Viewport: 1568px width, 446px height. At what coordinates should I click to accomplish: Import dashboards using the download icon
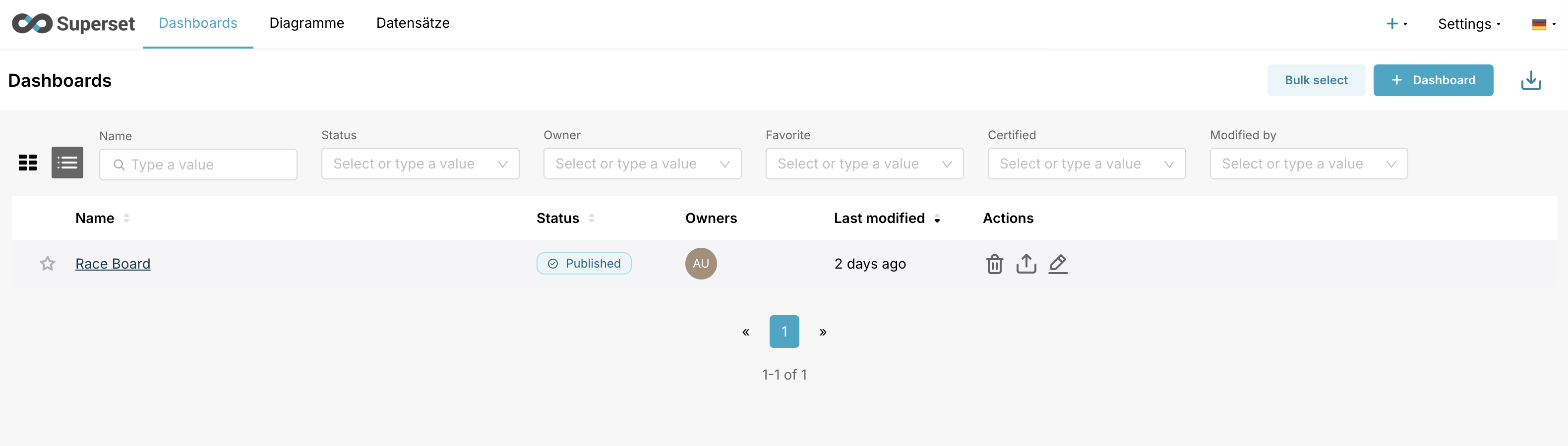pyautogui.click(x=1531, y=80)
